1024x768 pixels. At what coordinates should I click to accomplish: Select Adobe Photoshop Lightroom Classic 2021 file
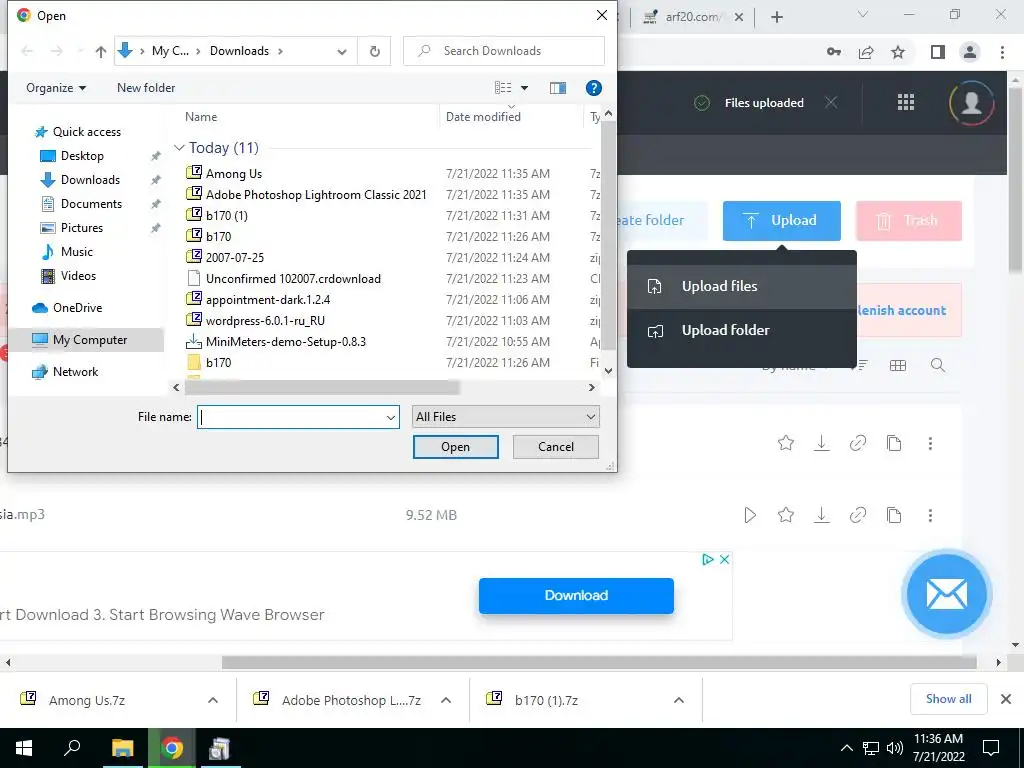point(315,195)
